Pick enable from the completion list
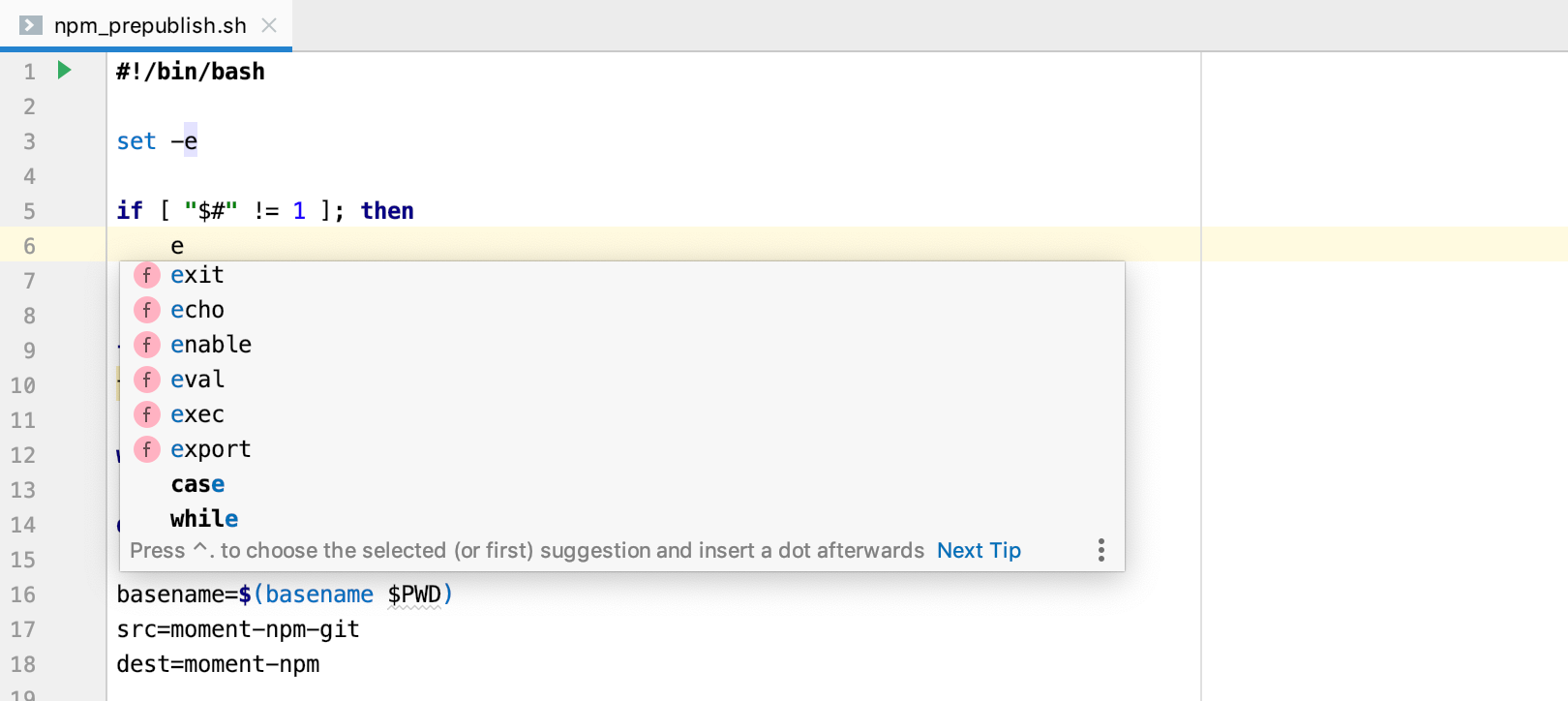 211,345
